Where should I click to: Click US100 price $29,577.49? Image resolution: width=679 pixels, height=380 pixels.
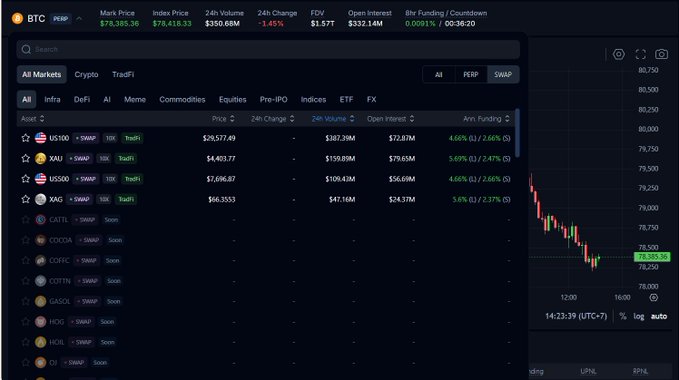(x=219, y=138)
